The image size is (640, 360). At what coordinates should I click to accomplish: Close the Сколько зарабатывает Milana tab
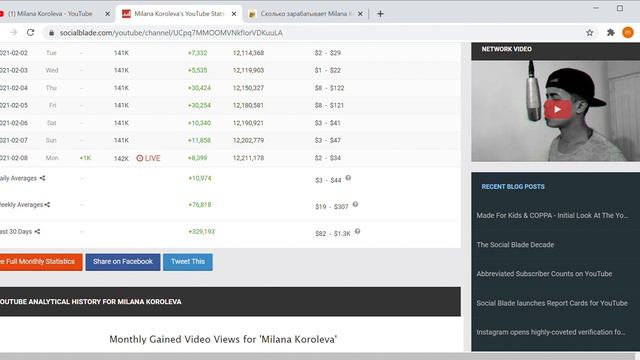point(360,14)
